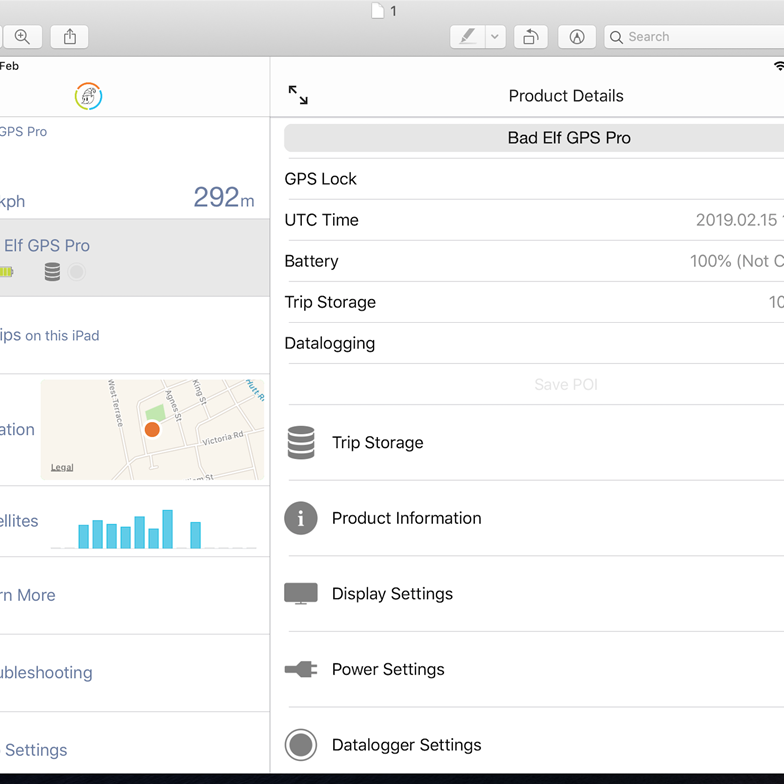Screen dimensions: 784x784
Task: Click the battery icon in sidebar device row
Action: coord(6,272)
